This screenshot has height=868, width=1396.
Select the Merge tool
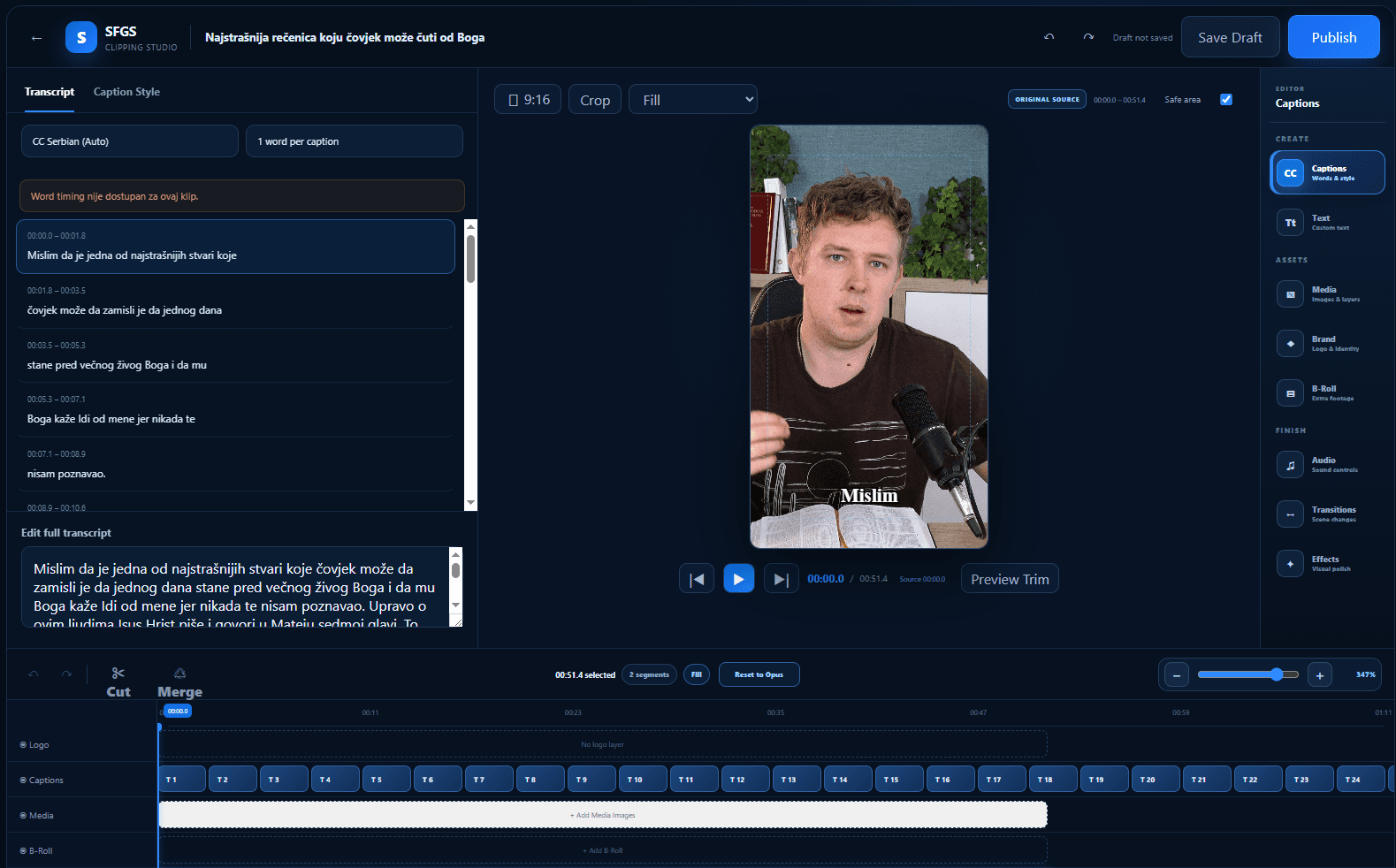[179, 682]
